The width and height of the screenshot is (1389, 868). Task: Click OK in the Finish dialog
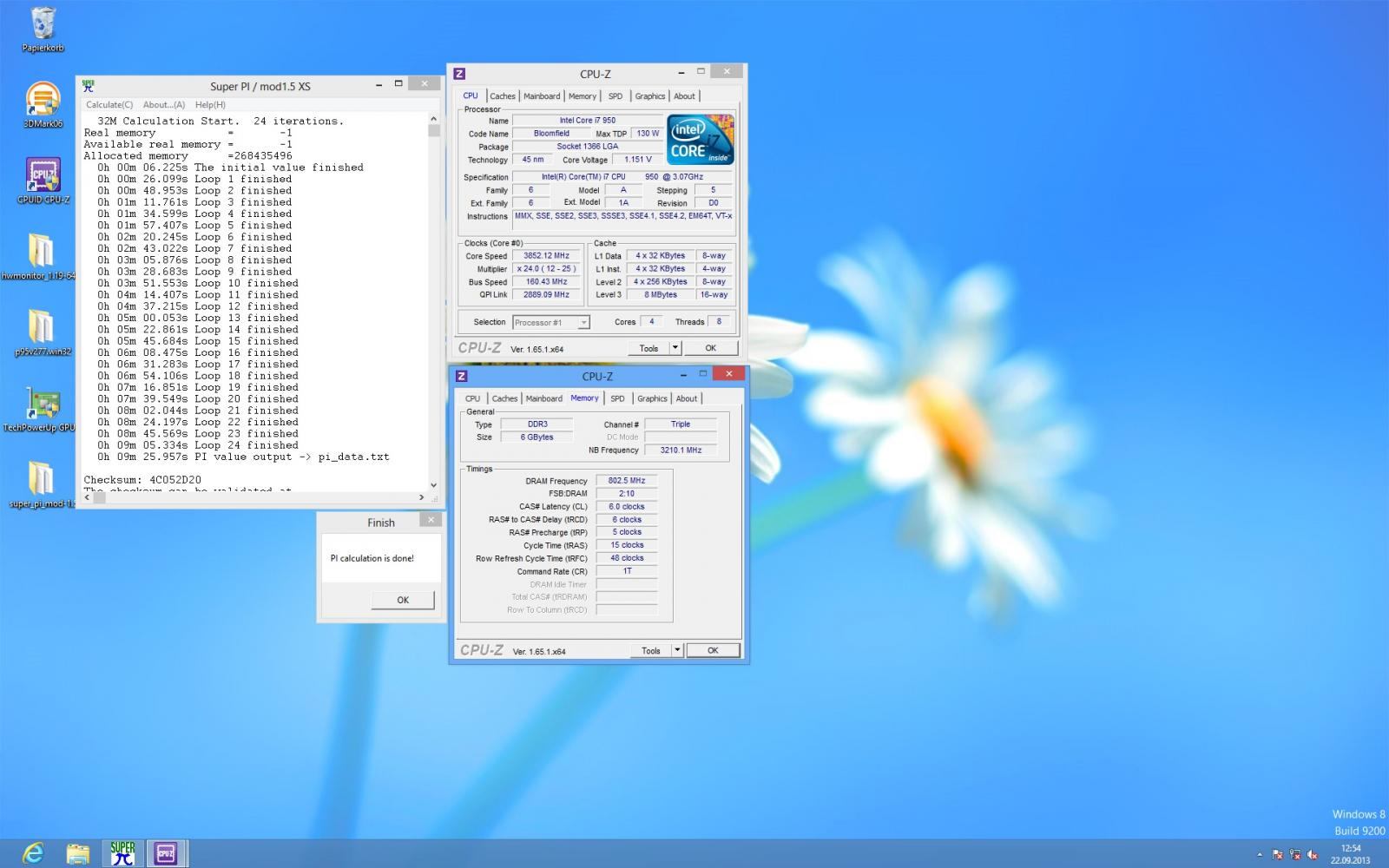402,600
